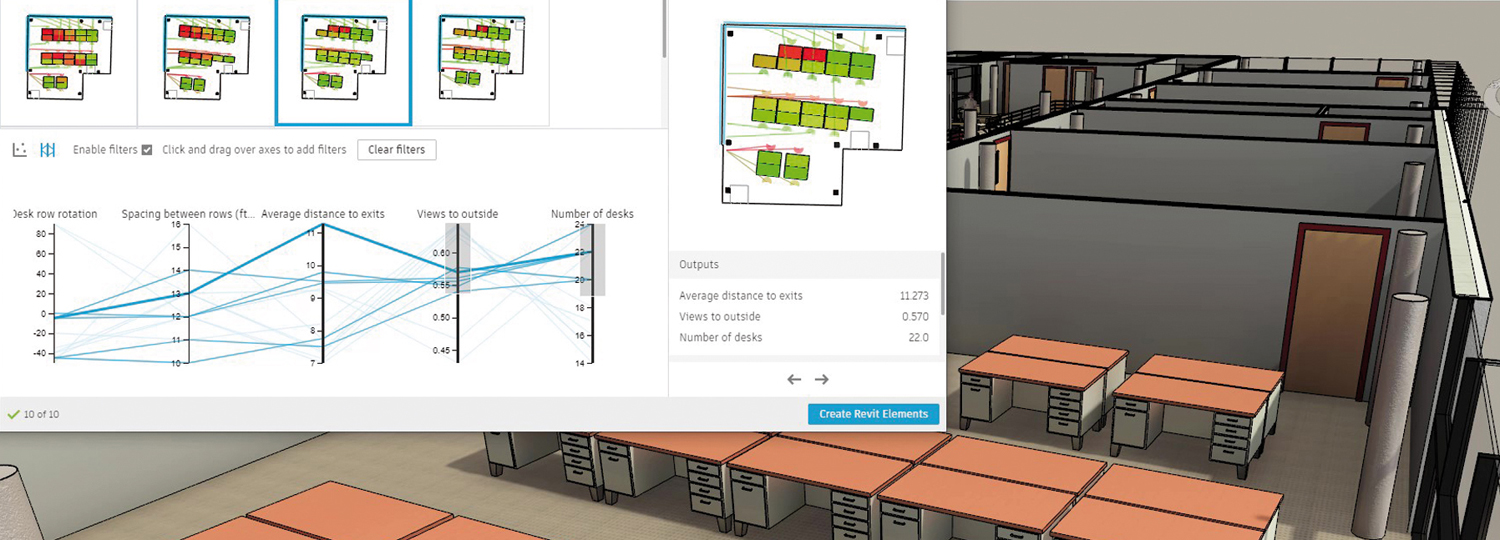The image size is (1500, 540).
Task: Select the first design layout thumbnail
Action: [x=68, y=60]
